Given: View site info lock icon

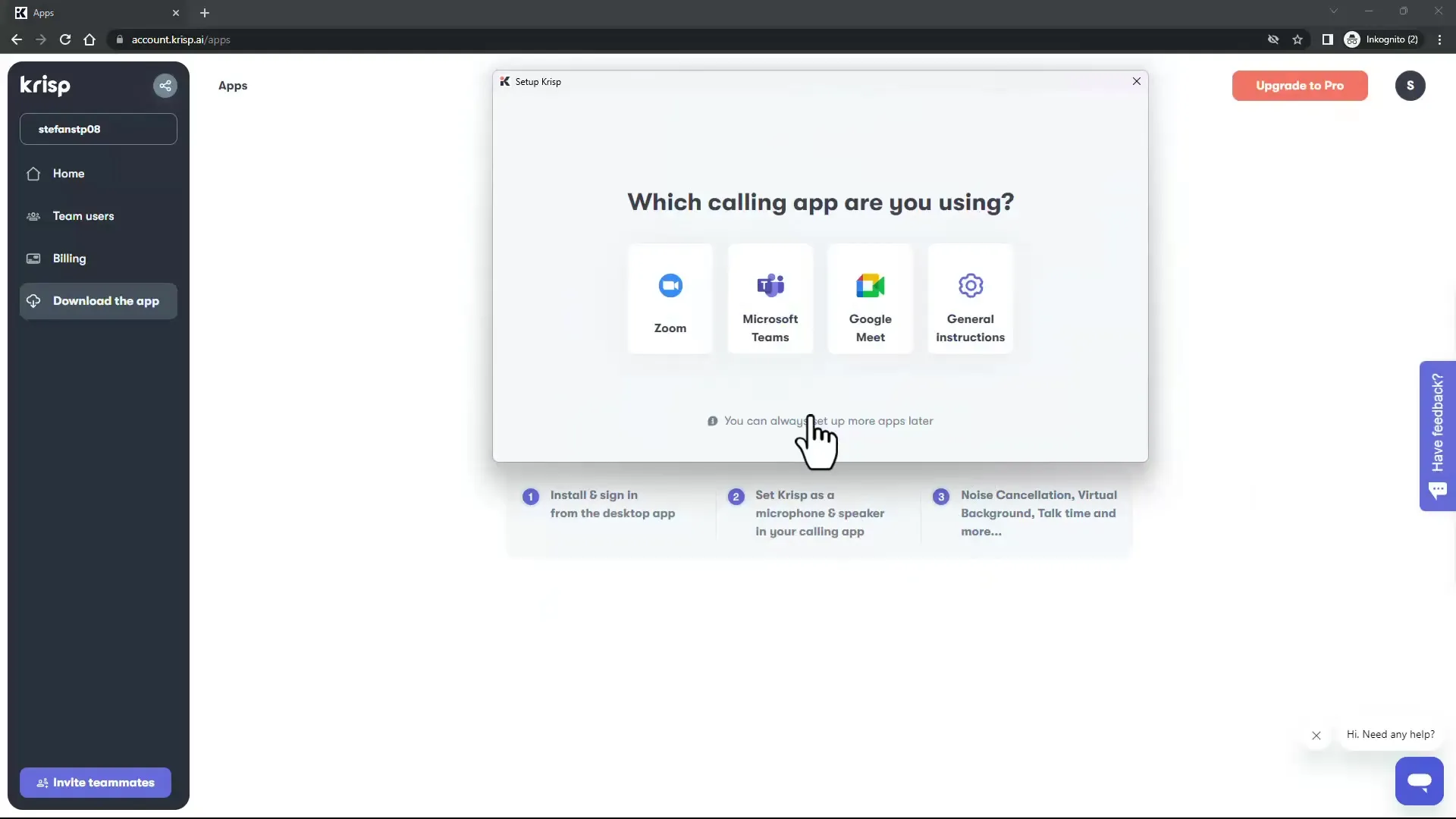Looking at the screenshot, I should 120,39.
